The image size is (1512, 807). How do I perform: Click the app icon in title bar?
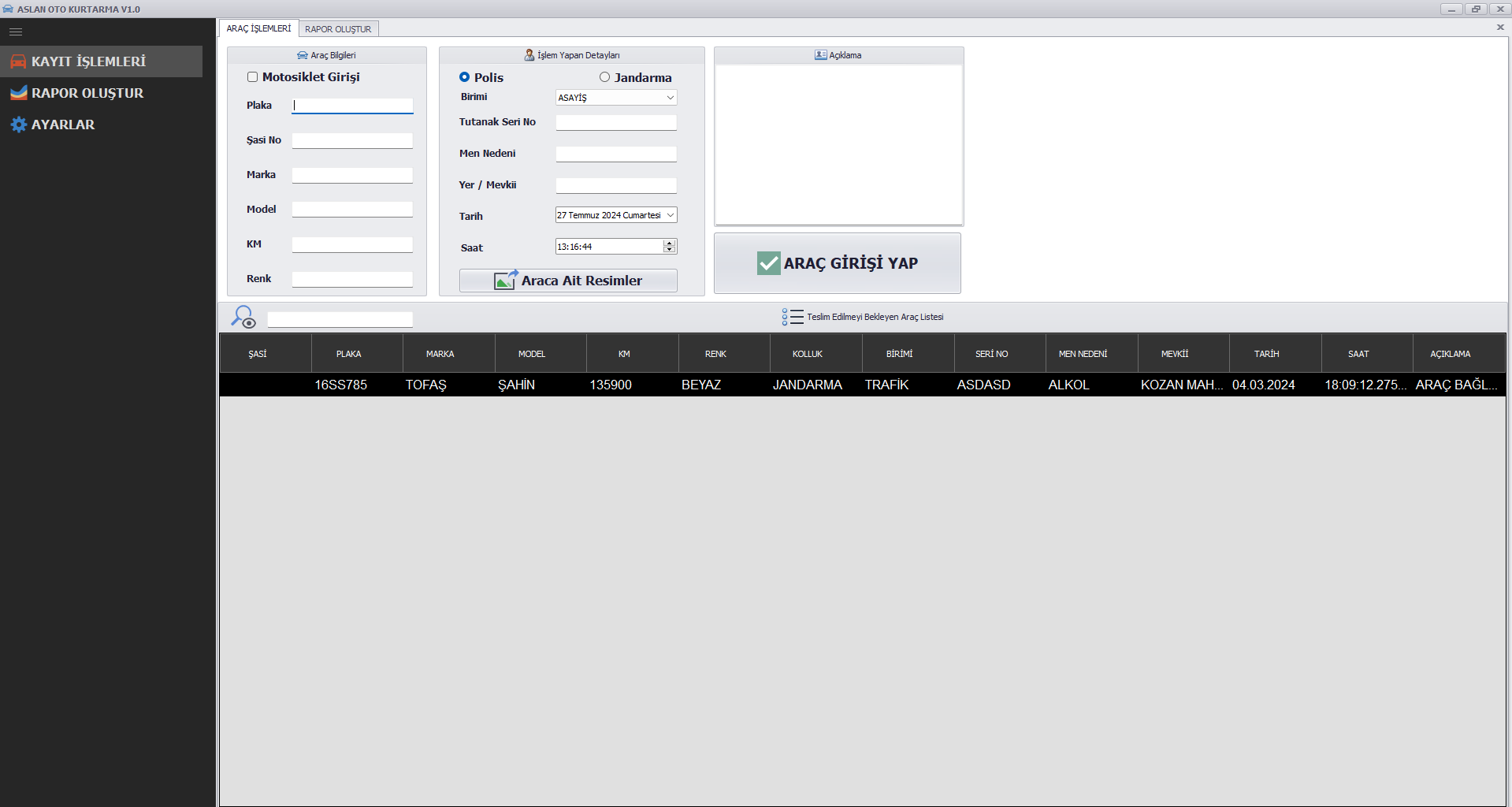pos(8,9)
